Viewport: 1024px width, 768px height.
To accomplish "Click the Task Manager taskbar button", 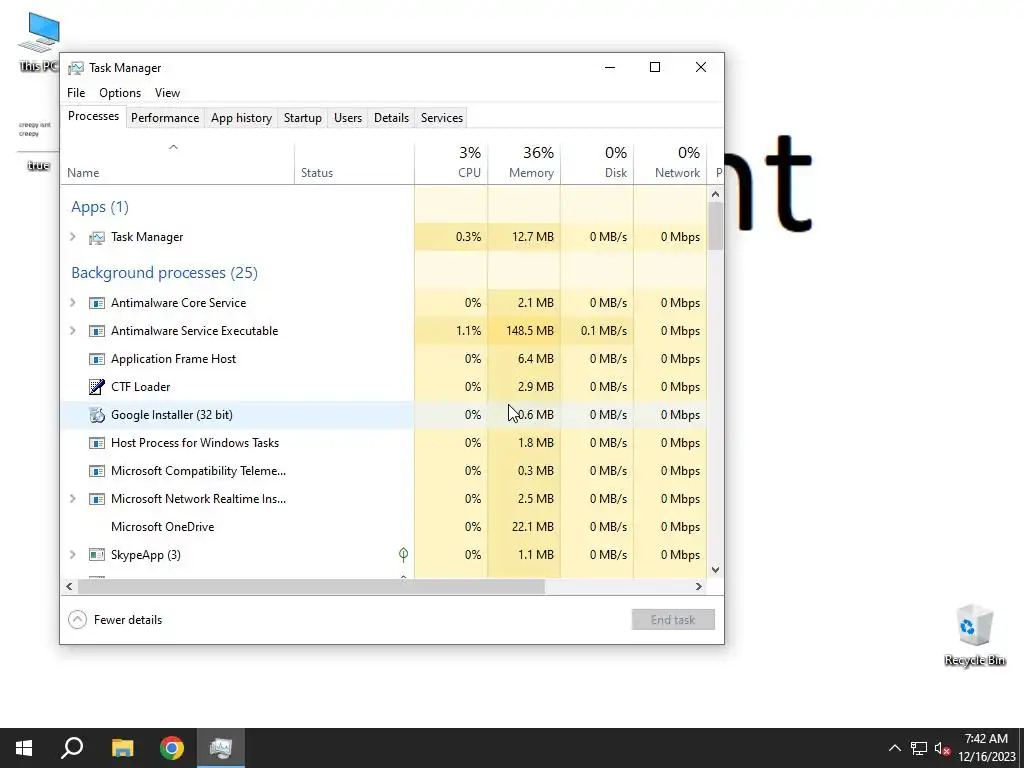I will point(221,748).
